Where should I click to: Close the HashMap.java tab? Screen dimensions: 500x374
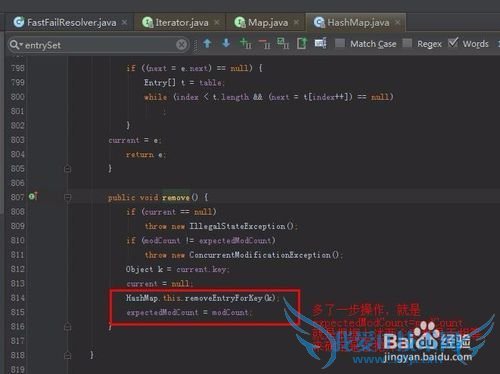pos(397,22)
